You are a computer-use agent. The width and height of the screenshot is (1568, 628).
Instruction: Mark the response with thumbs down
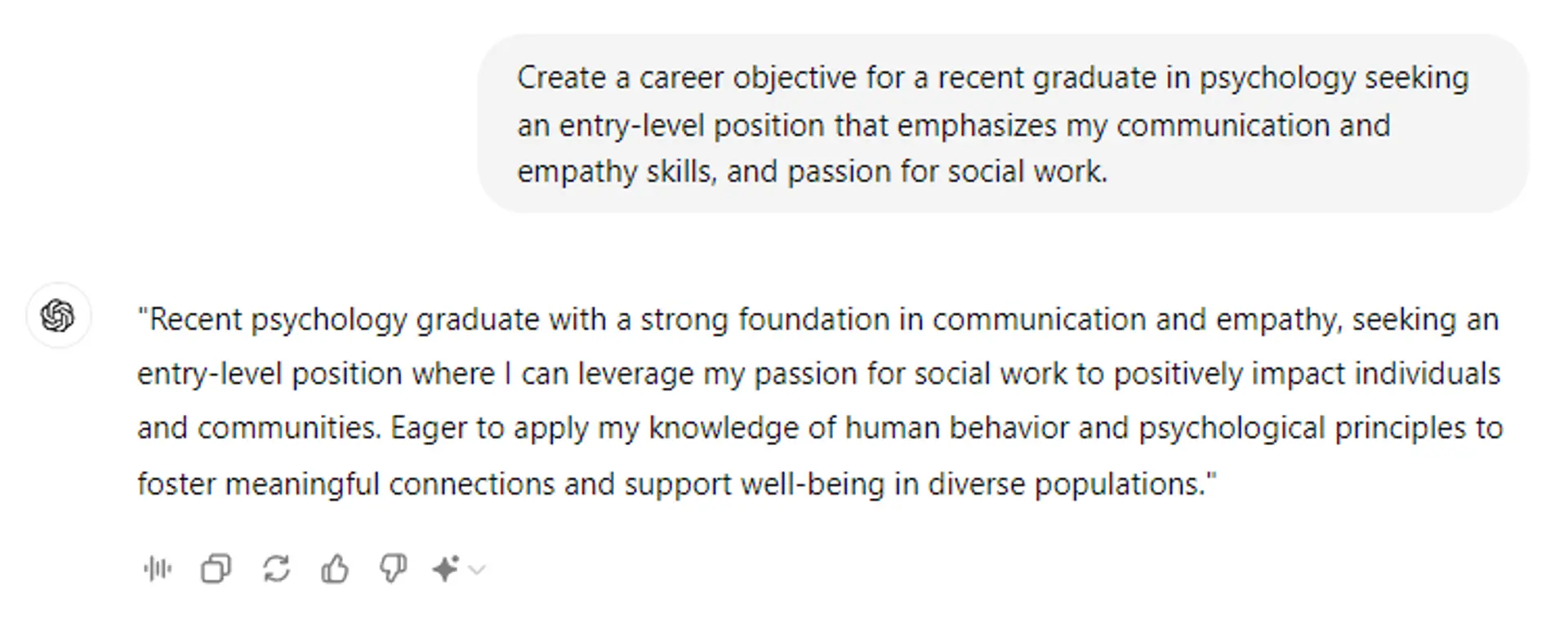[394, 569]
